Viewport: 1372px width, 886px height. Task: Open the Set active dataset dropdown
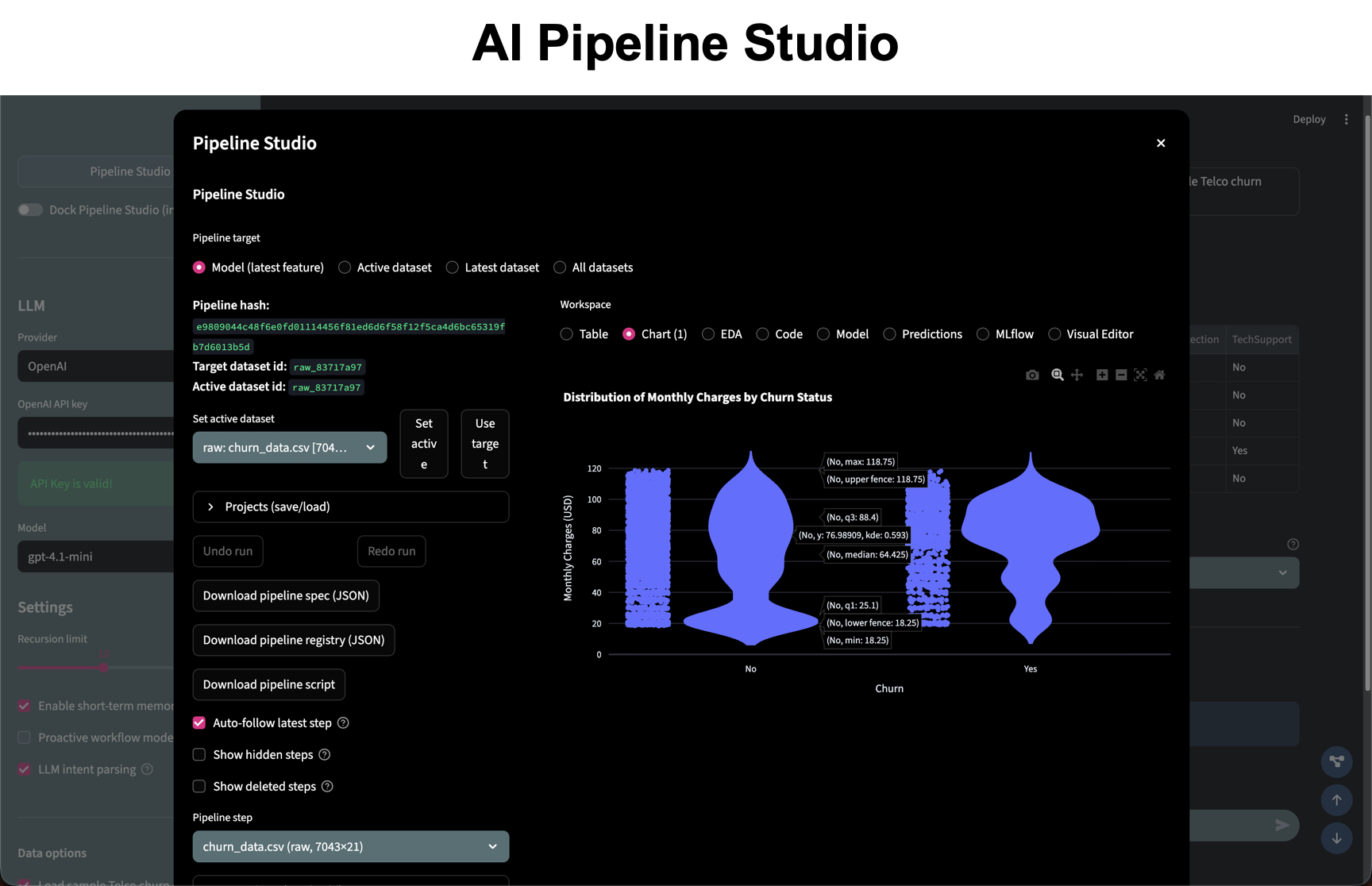(289, 447)
